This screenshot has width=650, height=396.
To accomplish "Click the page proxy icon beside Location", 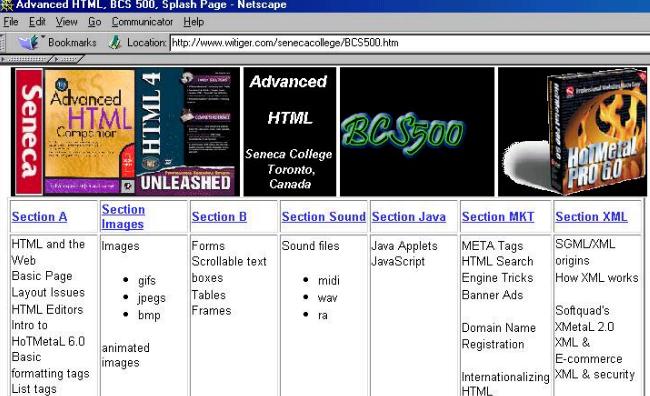I will [114, 42].
